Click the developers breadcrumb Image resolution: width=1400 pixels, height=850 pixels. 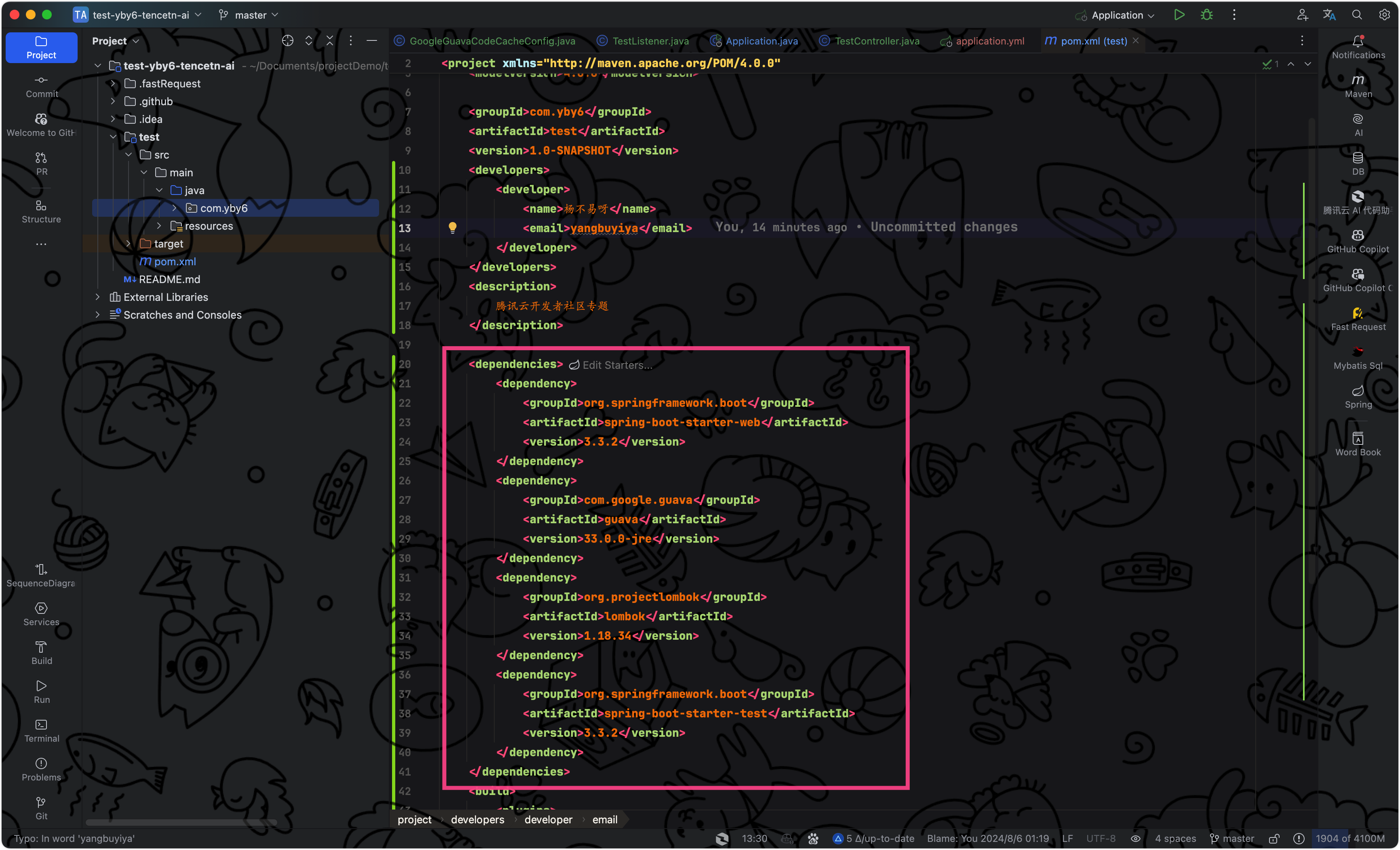[477, 819]
